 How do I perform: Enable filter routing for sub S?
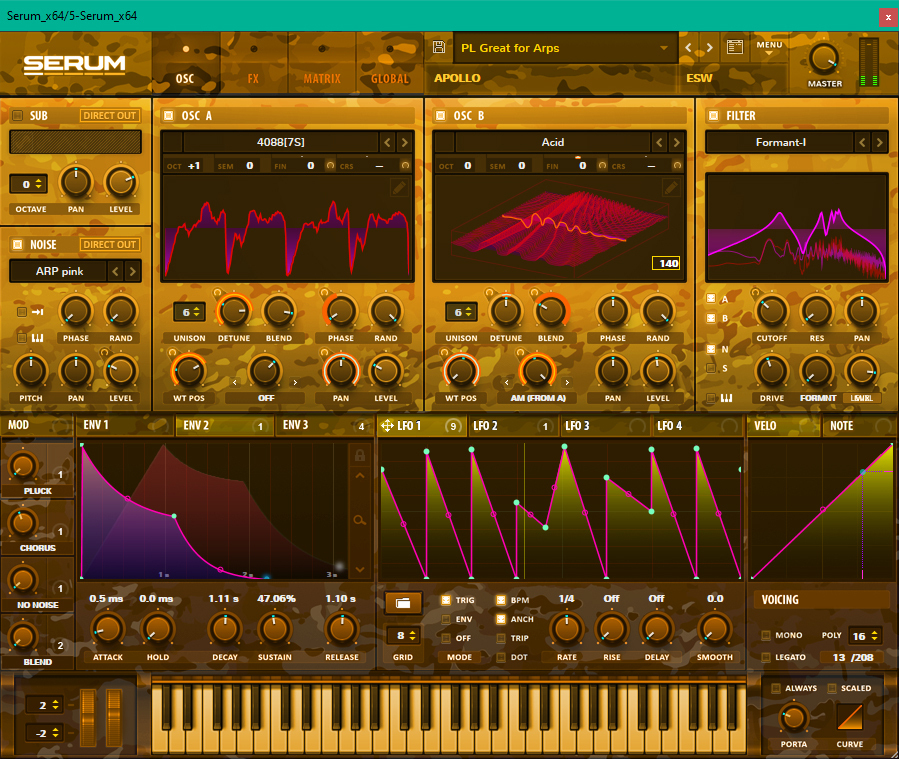tap(711, 368)
